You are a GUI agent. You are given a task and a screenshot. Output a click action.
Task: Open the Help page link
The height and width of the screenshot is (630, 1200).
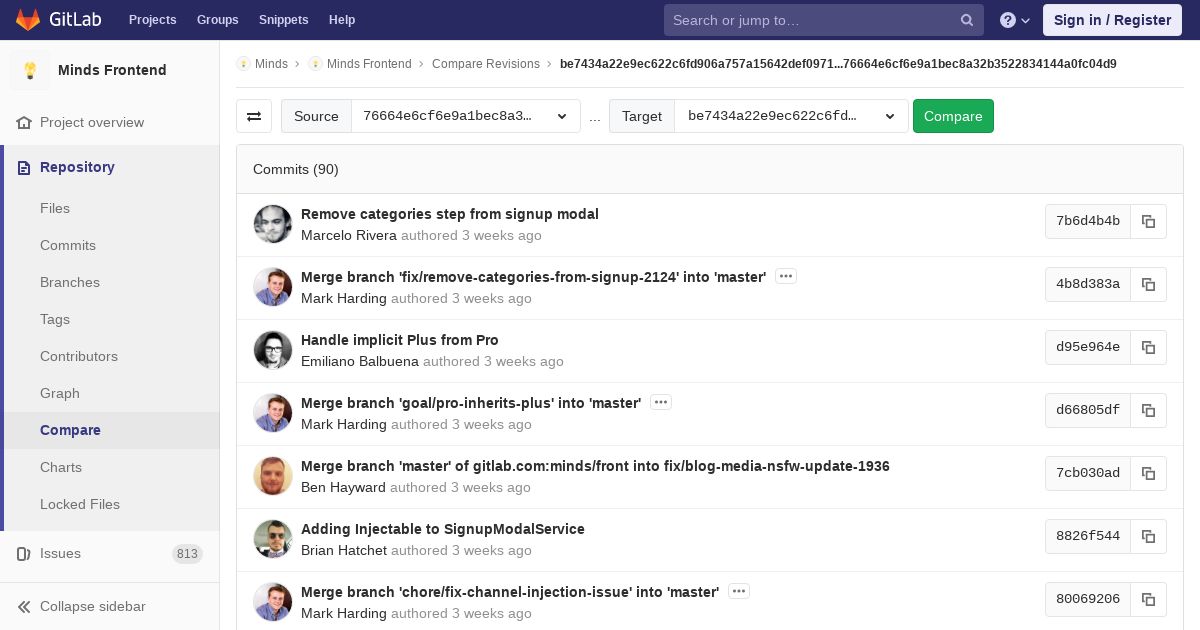coord(342,20)
